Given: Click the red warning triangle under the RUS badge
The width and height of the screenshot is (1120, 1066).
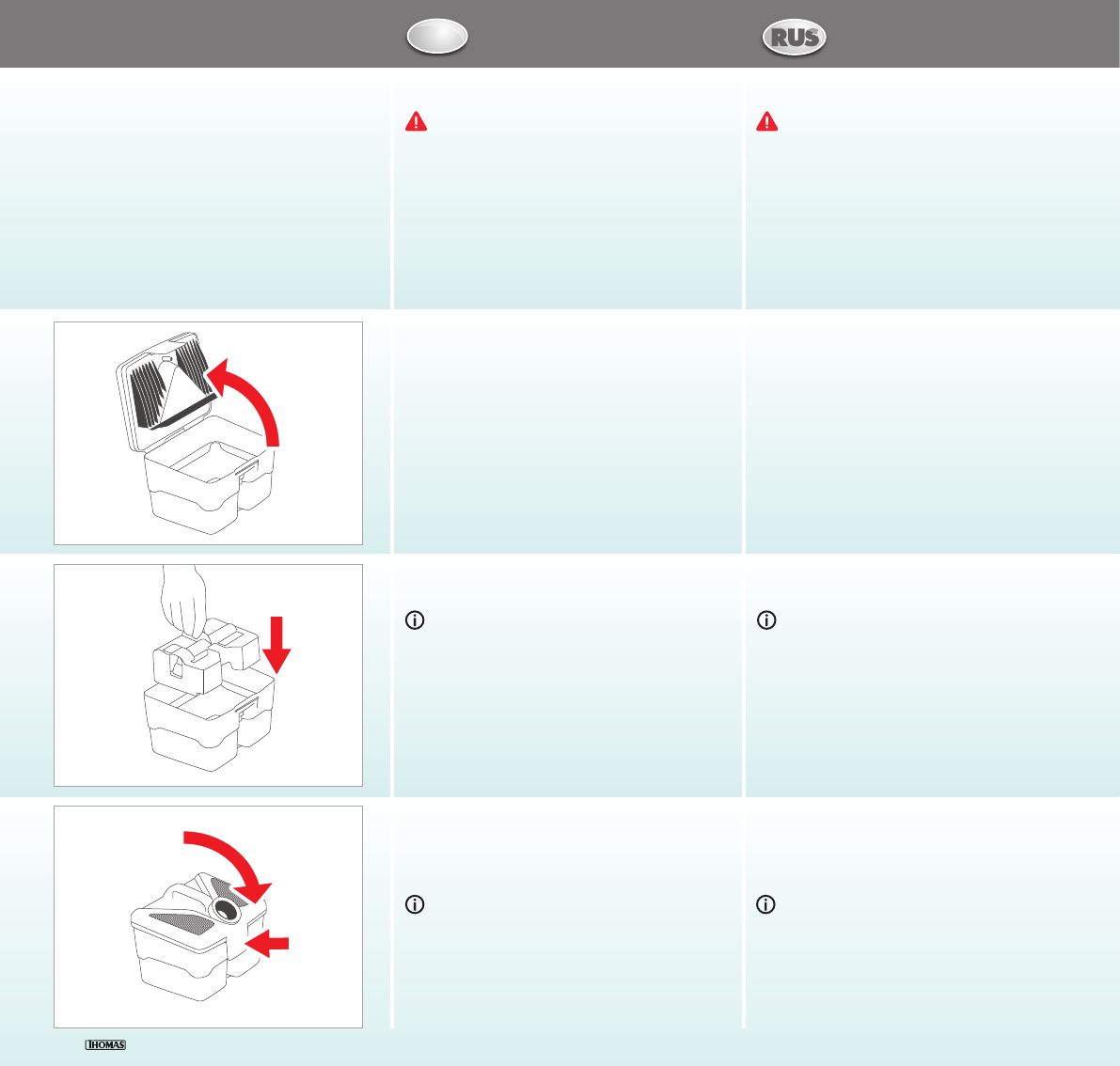Looking at the screenshot, I should coord(767,121).
